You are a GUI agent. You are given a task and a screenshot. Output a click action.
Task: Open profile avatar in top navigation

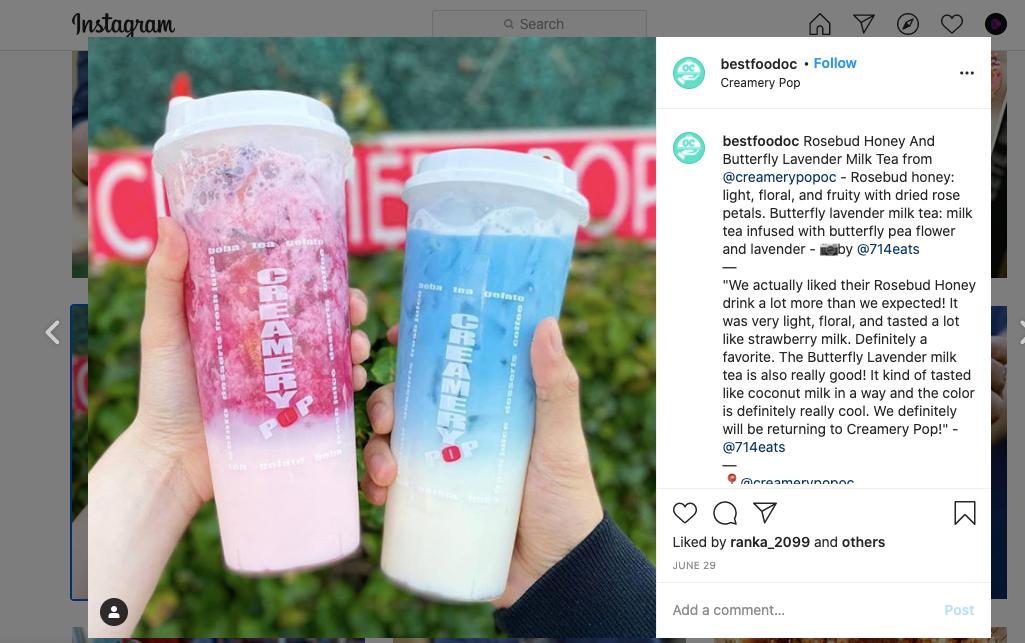[x=996, y=24]
